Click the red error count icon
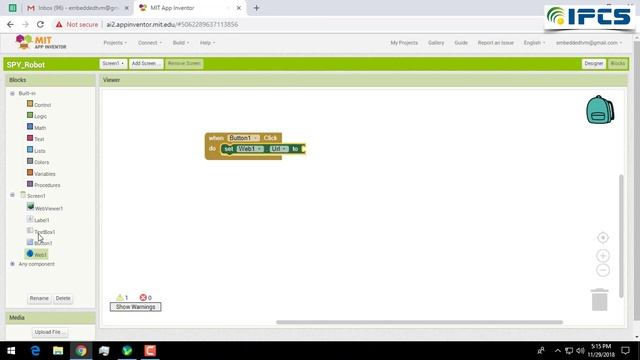Image resolution: width=640 pixels, height=360 pixels. click(x=143, y=297)
